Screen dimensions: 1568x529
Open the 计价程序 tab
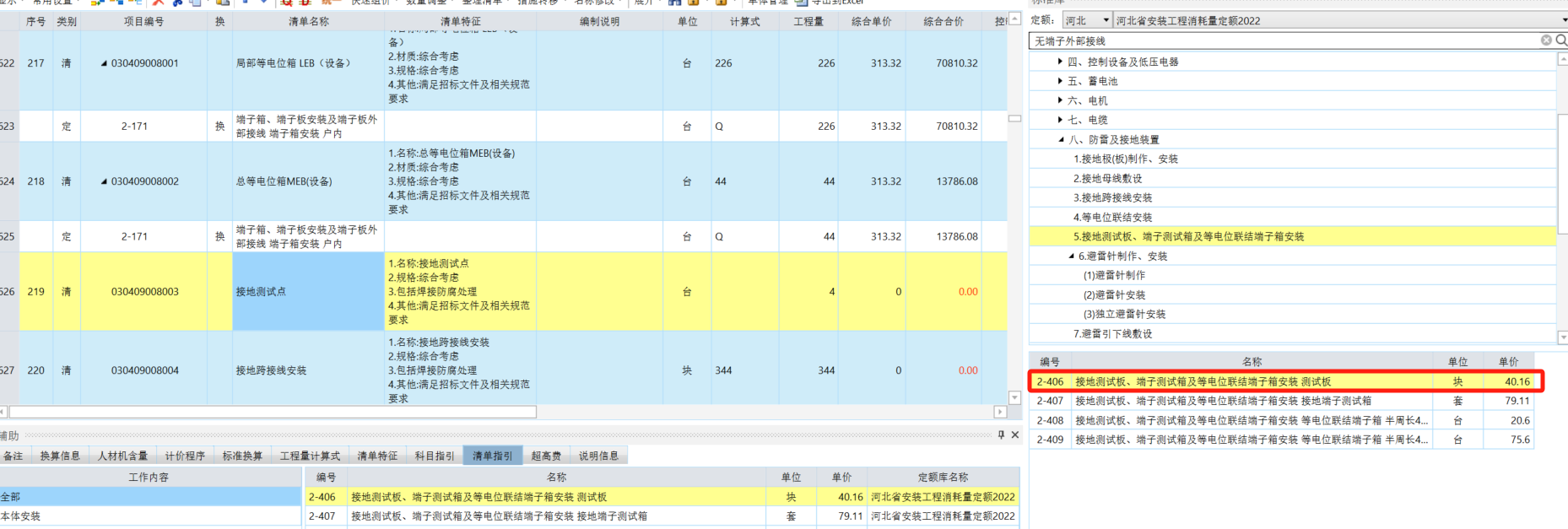coord(185,456)
